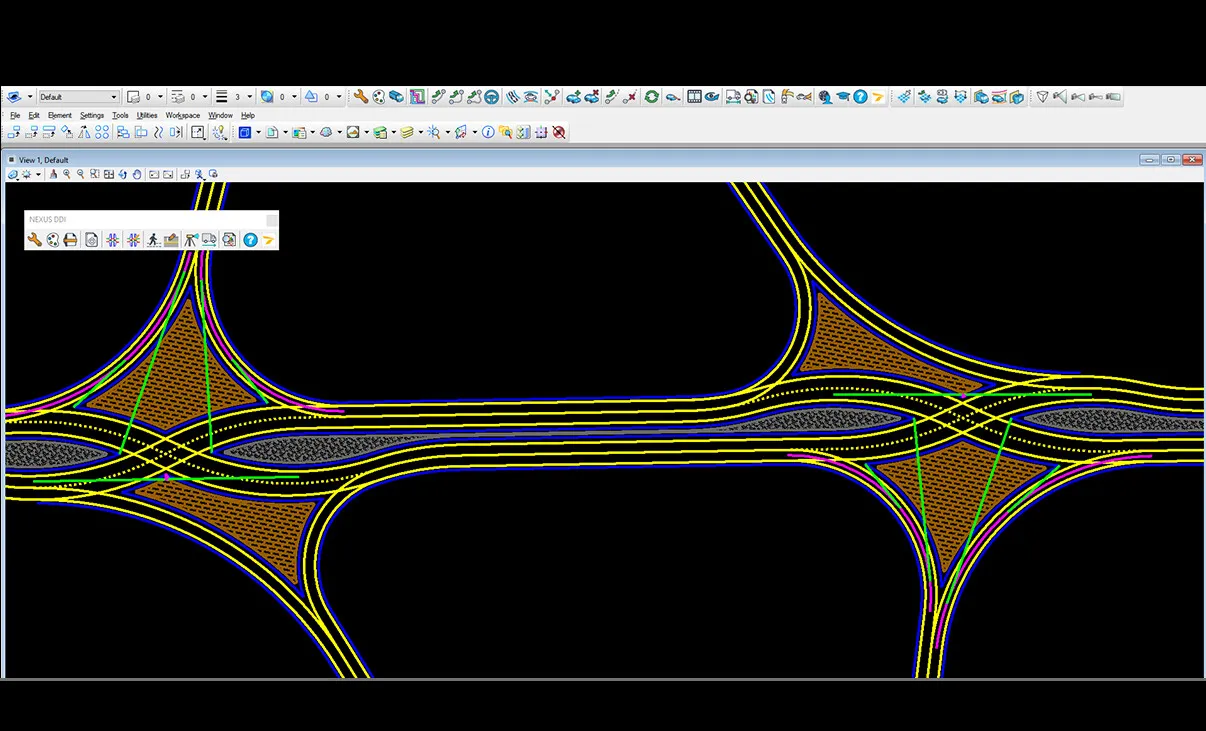The image size is (1206, 731).
Task: Expand the line weight dropdown showing 3
Action: [x=249, y=97]
